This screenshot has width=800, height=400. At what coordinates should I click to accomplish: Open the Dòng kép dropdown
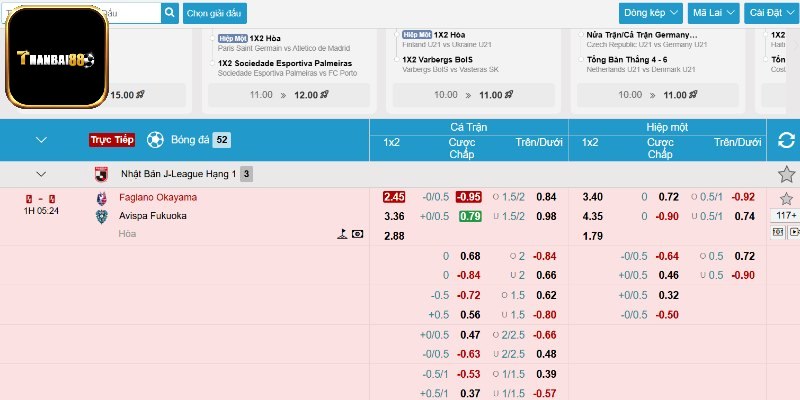[x=651, y=13]
